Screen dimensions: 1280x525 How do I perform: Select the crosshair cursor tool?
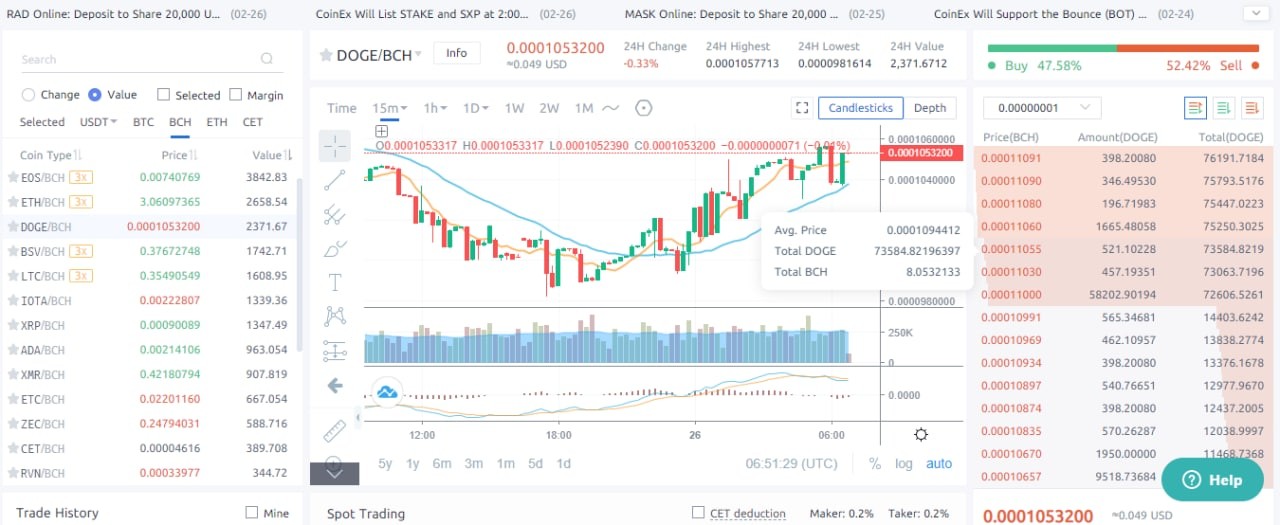pyautogui.click(x=335, y=146)
